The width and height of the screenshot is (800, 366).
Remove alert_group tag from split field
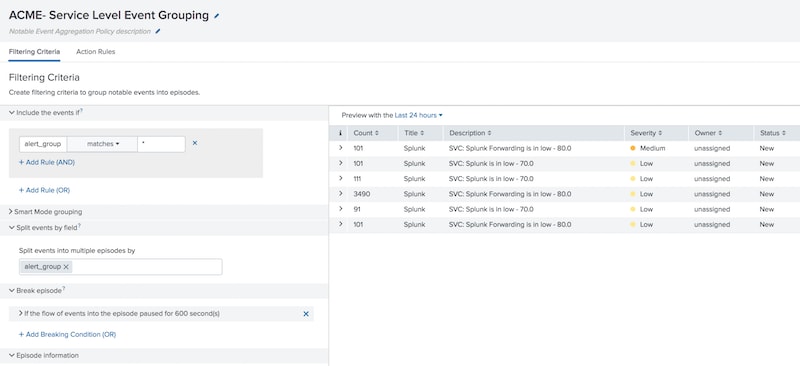pyautogui.click(x=66, y=266)
